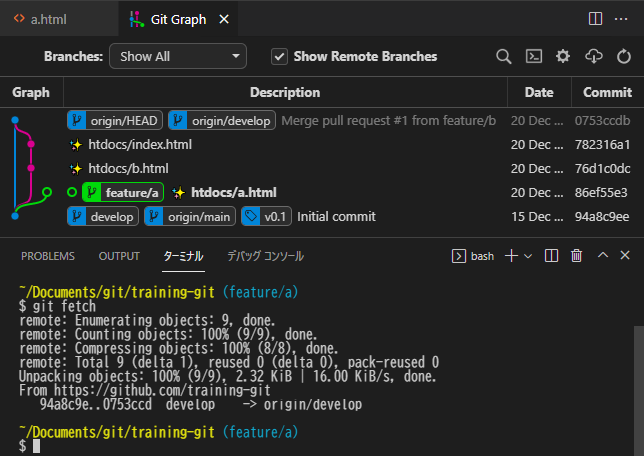Click the 20 Dec date of merge commit
644x456 pixels.
tap(537, 120)
